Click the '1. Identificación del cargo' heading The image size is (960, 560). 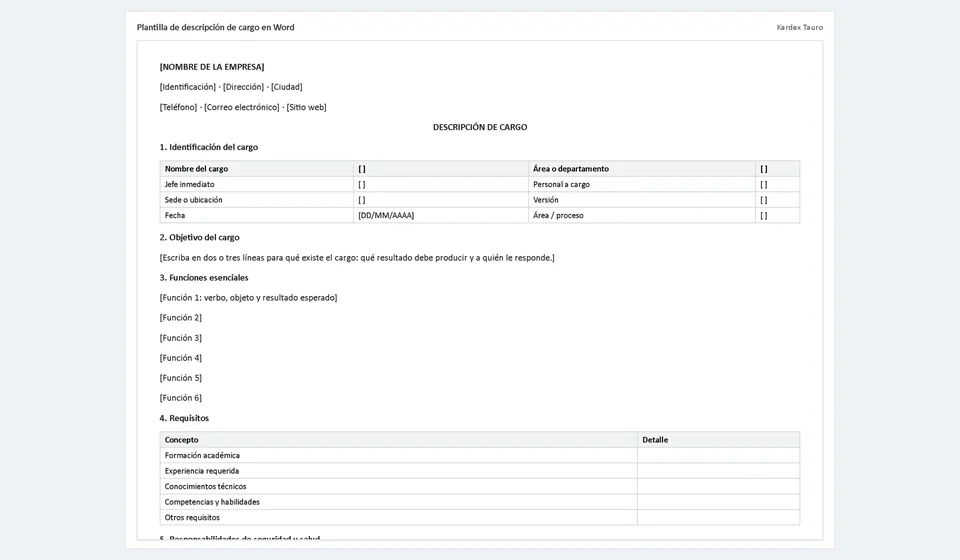coord(209,147)
